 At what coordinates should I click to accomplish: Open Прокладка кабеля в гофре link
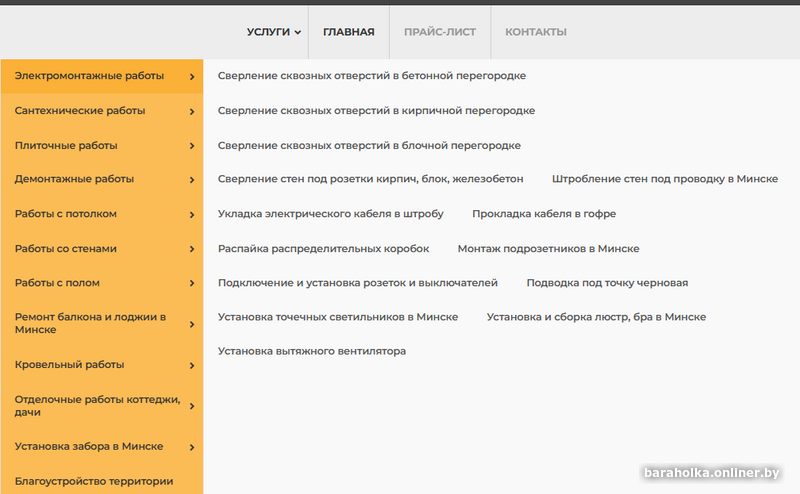point(544,214)
